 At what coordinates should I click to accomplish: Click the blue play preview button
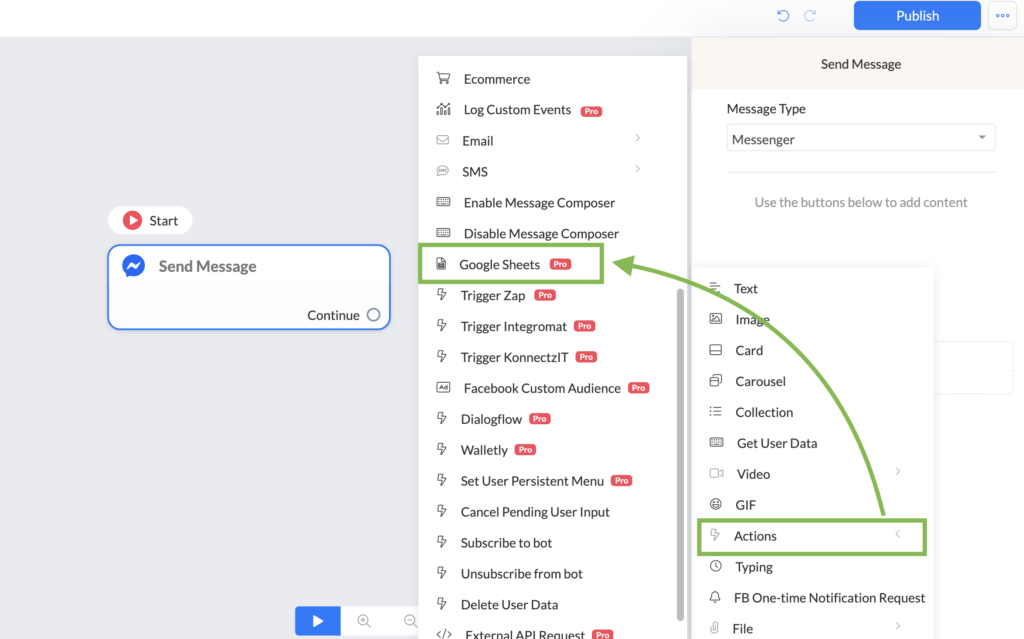(317, 621)
